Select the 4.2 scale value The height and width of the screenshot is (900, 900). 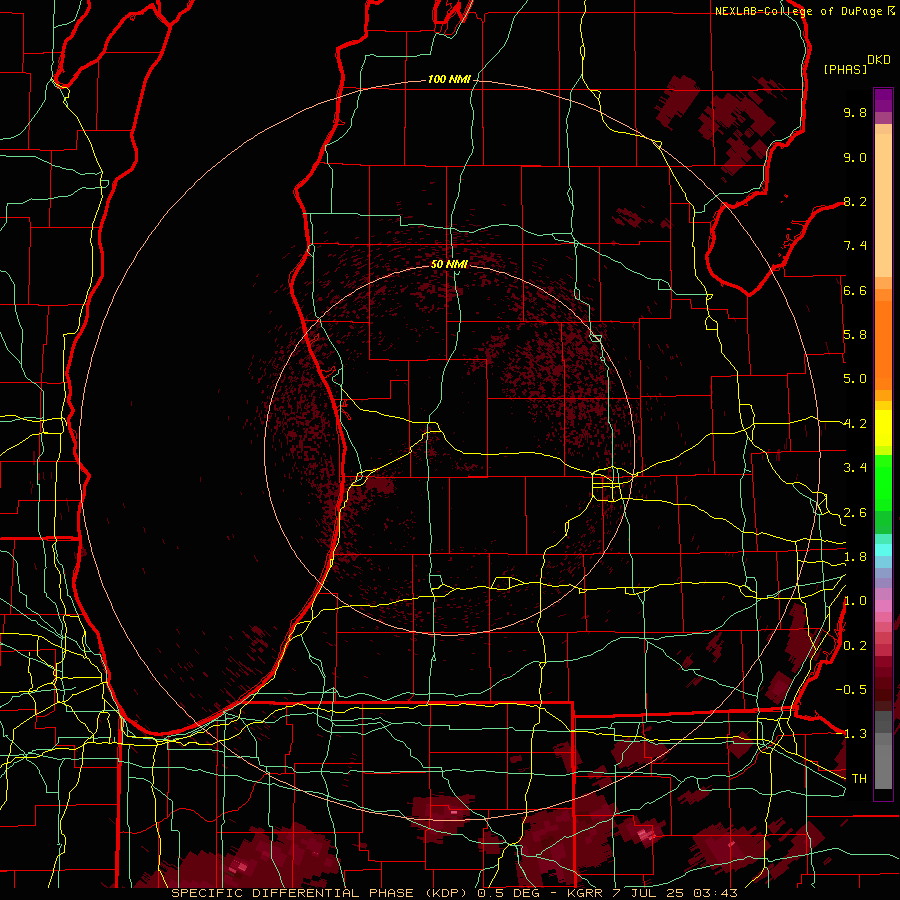(855, 424)
